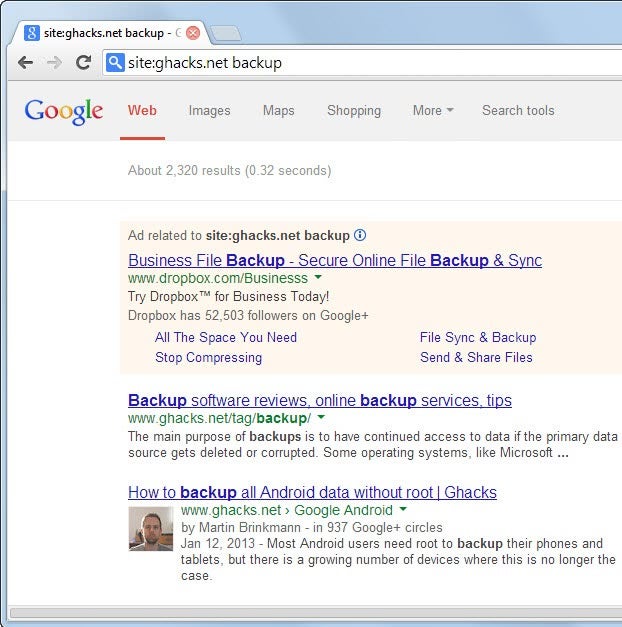622x627 pixels.
Task: Click the horizontal scrollbar at the bottom
Action: (315, 613)
